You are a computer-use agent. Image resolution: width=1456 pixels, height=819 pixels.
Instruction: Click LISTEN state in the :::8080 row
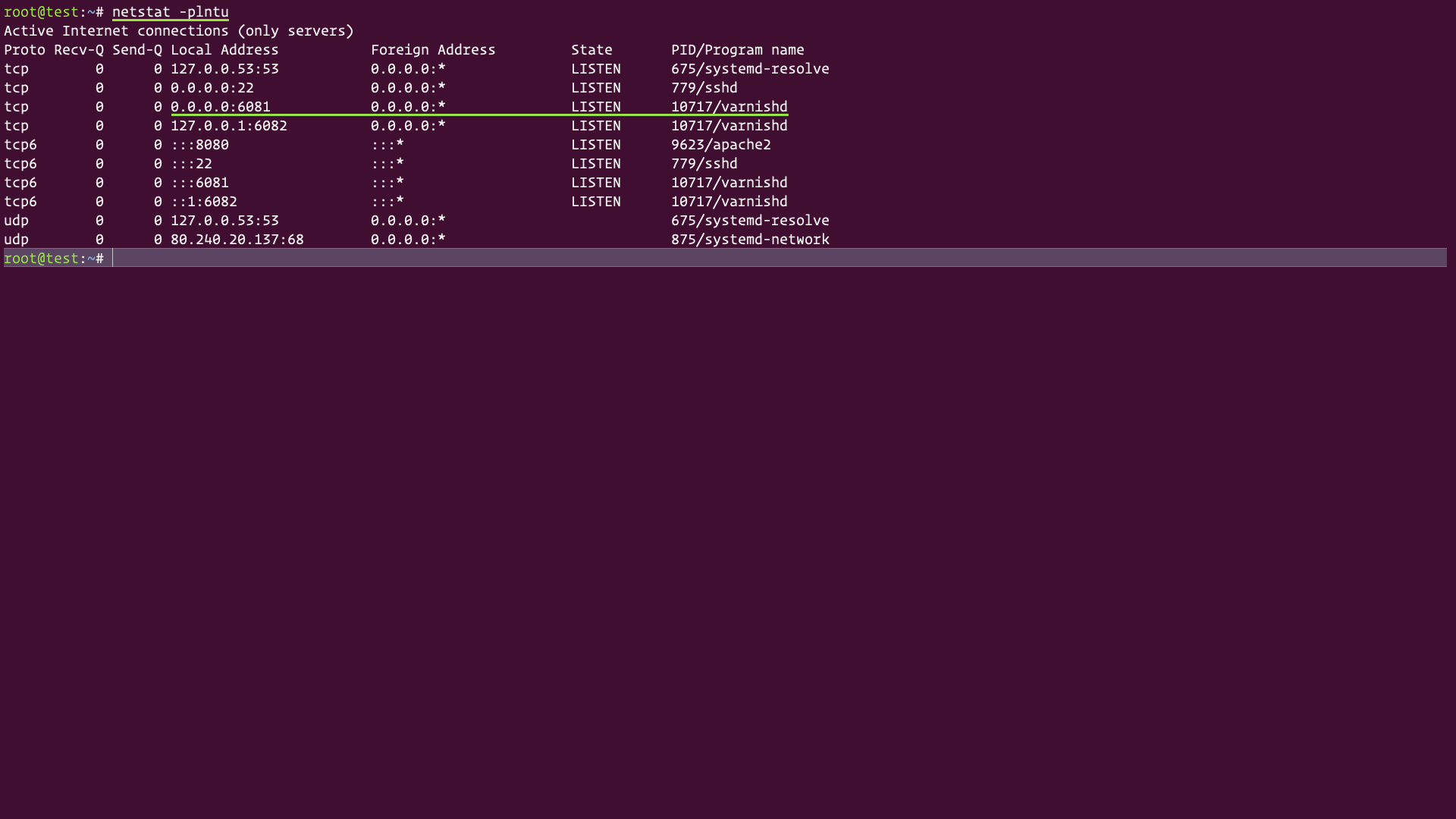(x=596, y=145)
